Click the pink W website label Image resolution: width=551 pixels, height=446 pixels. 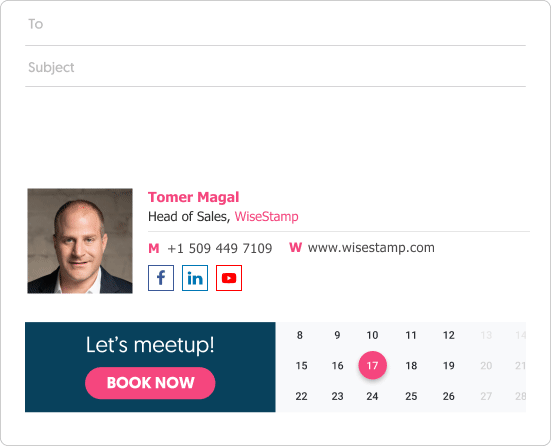296,247
